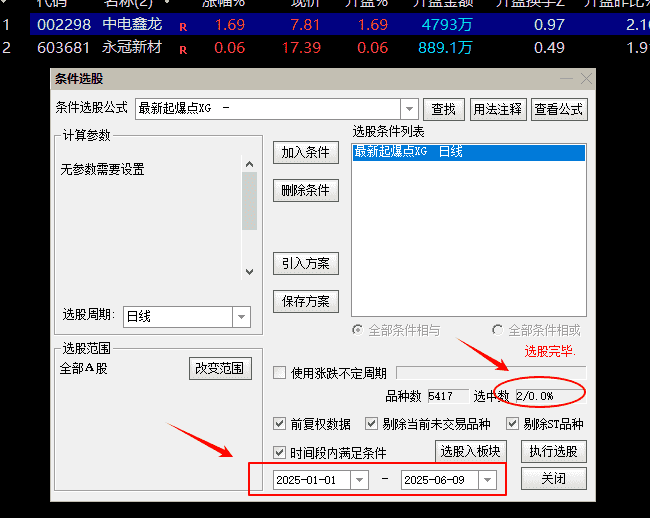
Task: Click 查看公式 to view formula
Action: point(559,109)
